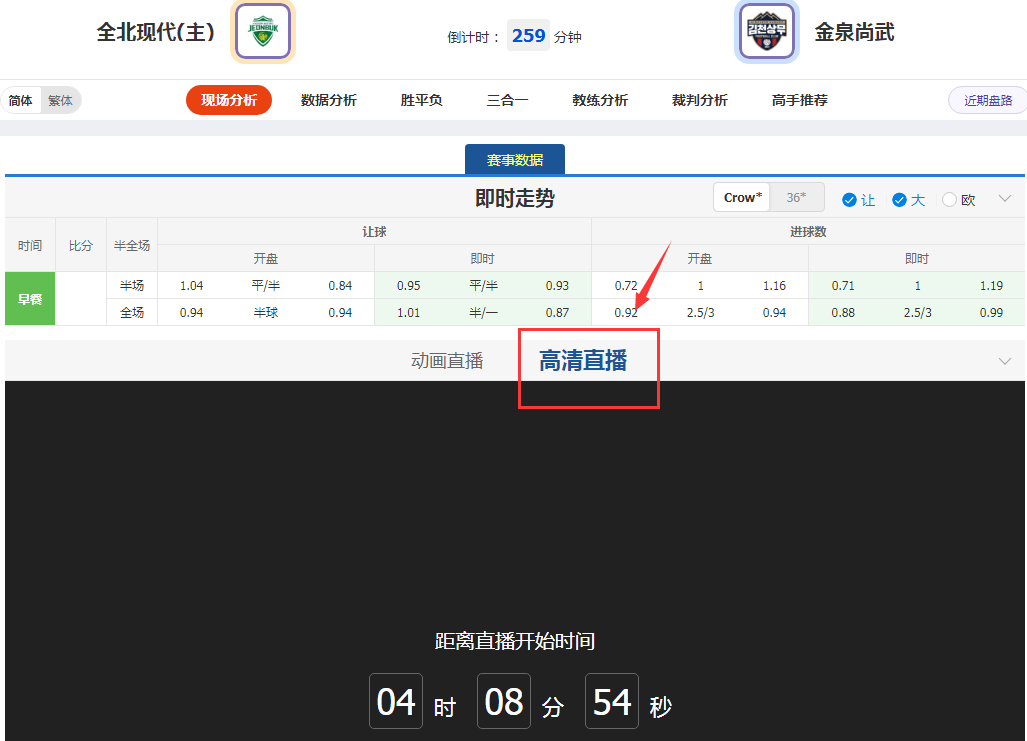Click the 1.04 handicap opening odds

pyautogui.click(x=191, y=286)
